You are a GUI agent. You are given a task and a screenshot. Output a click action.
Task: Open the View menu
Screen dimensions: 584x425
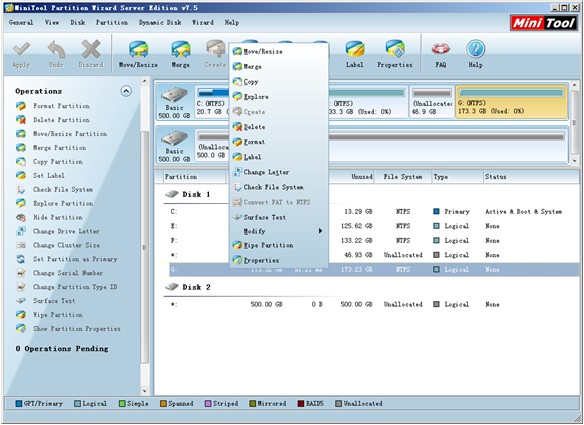pyautogui.click(x=52, y=22)
